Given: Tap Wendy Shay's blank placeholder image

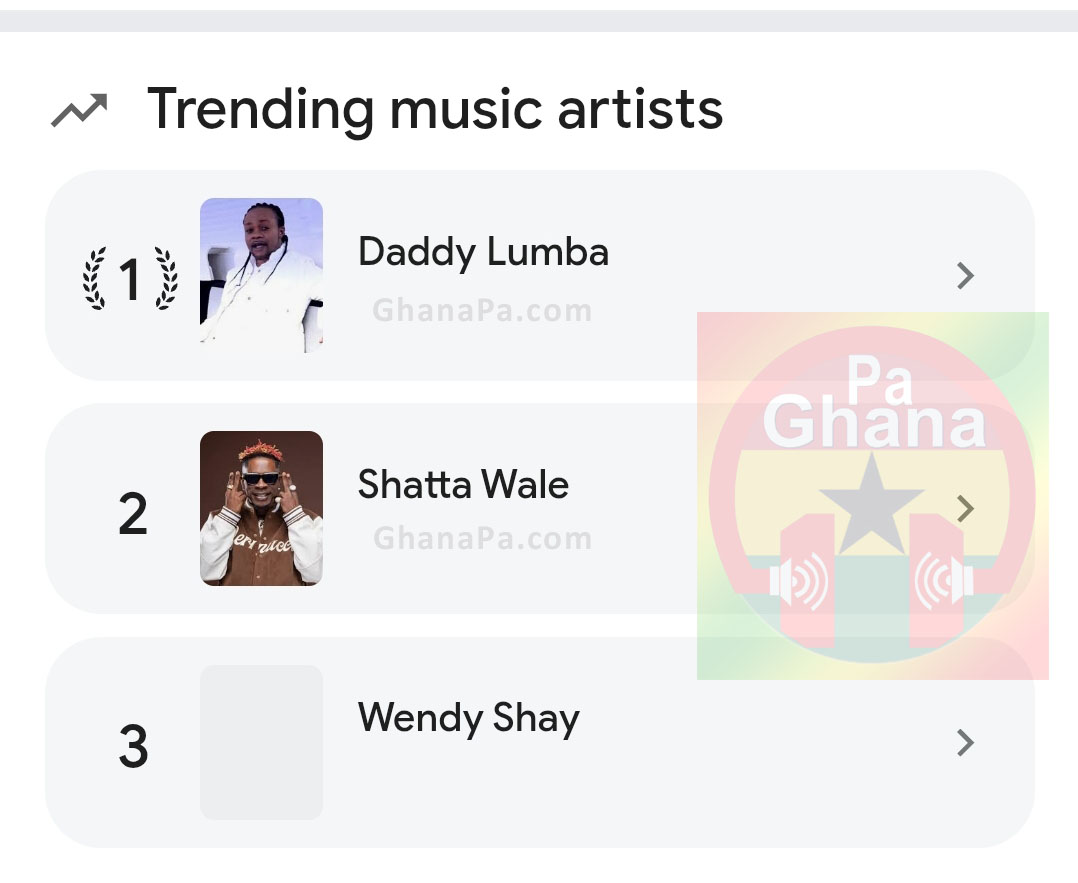Looking at the screenshot, I should pyautogui.click(x=261, y=742).
